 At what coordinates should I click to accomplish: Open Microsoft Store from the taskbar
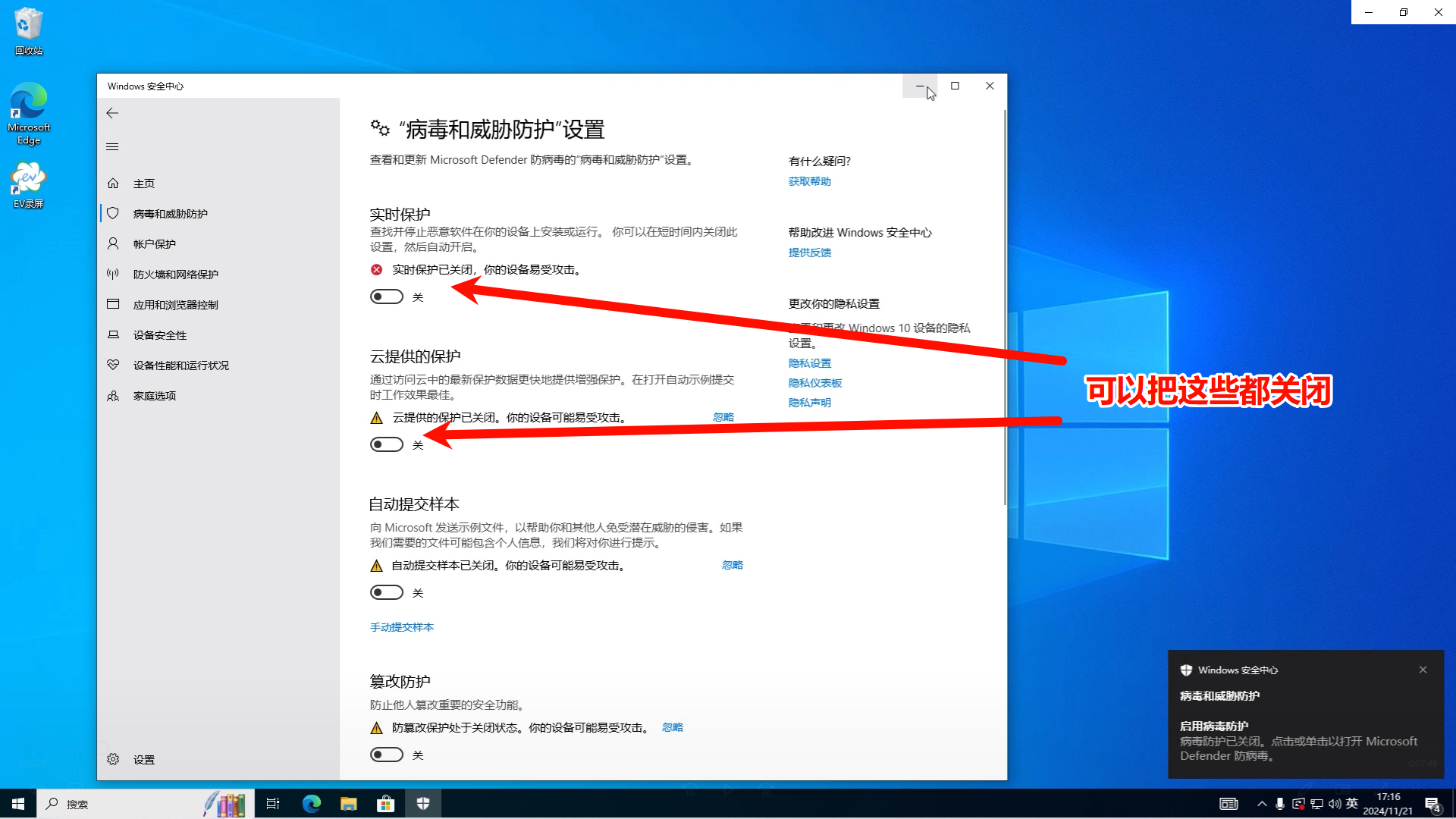[x=386, y=804]
